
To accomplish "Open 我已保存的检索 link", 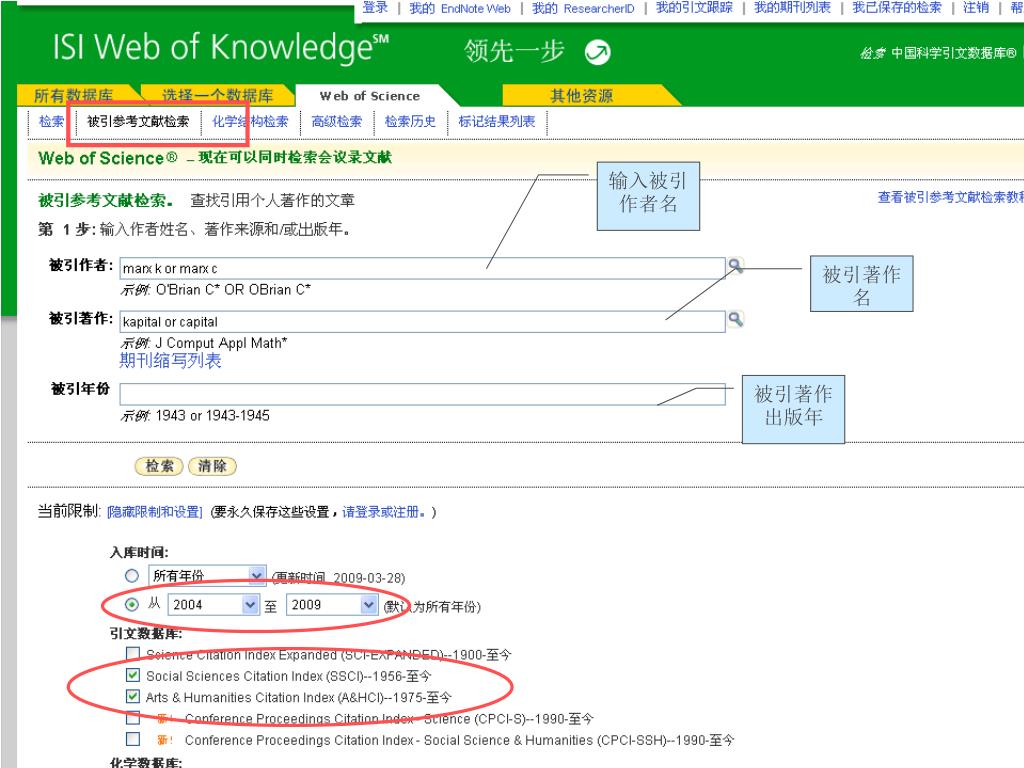I will pos(897,8).
